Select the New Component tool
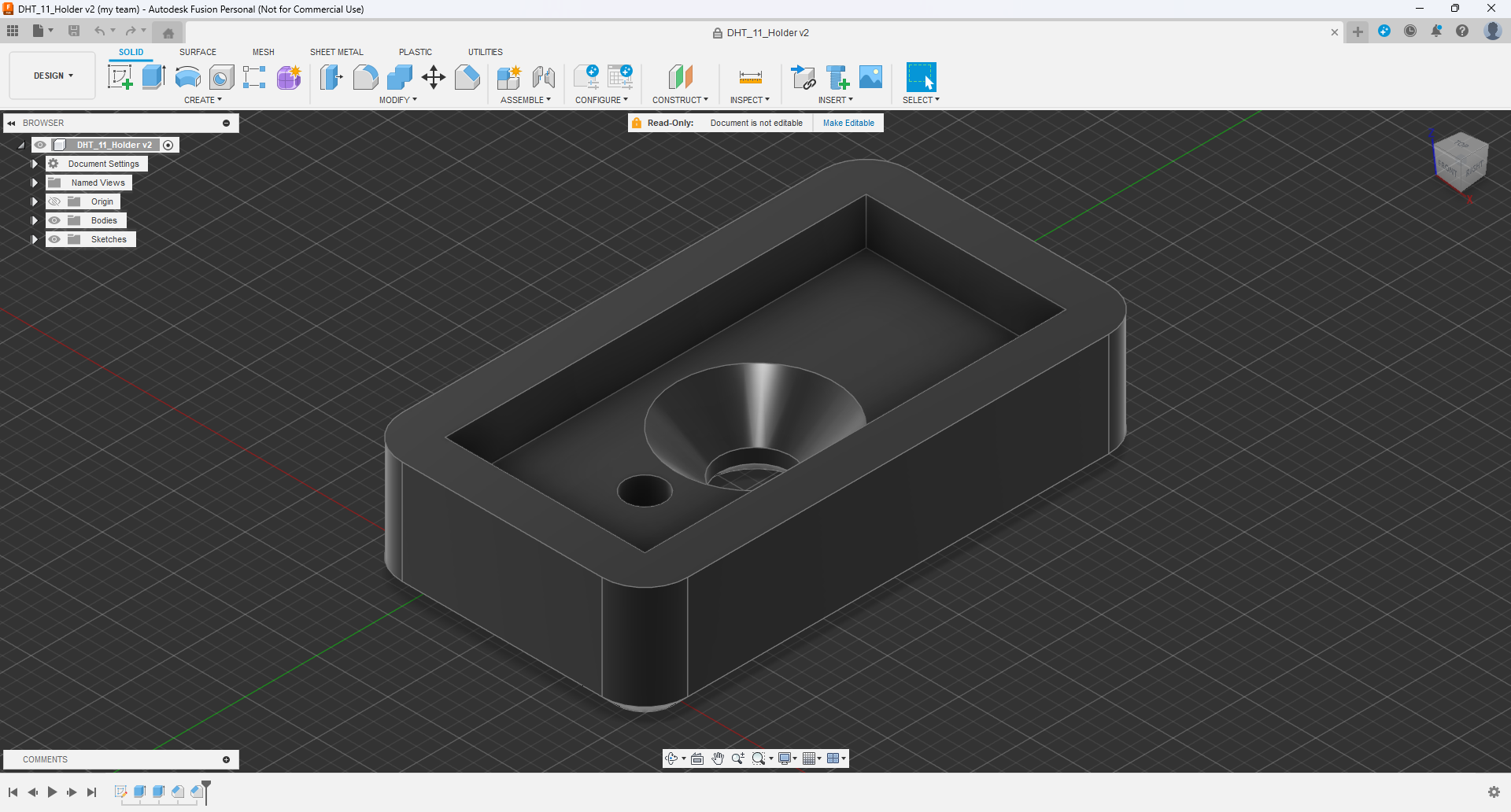 [x=509, y=77]
